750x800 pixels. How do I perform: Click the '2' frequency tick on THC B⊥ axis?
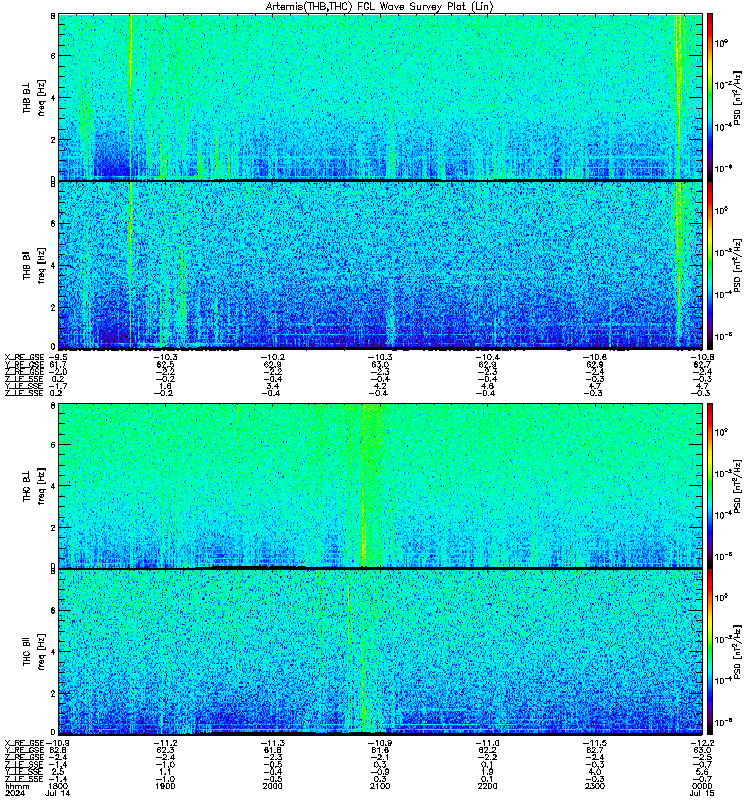tap(53, 528)
